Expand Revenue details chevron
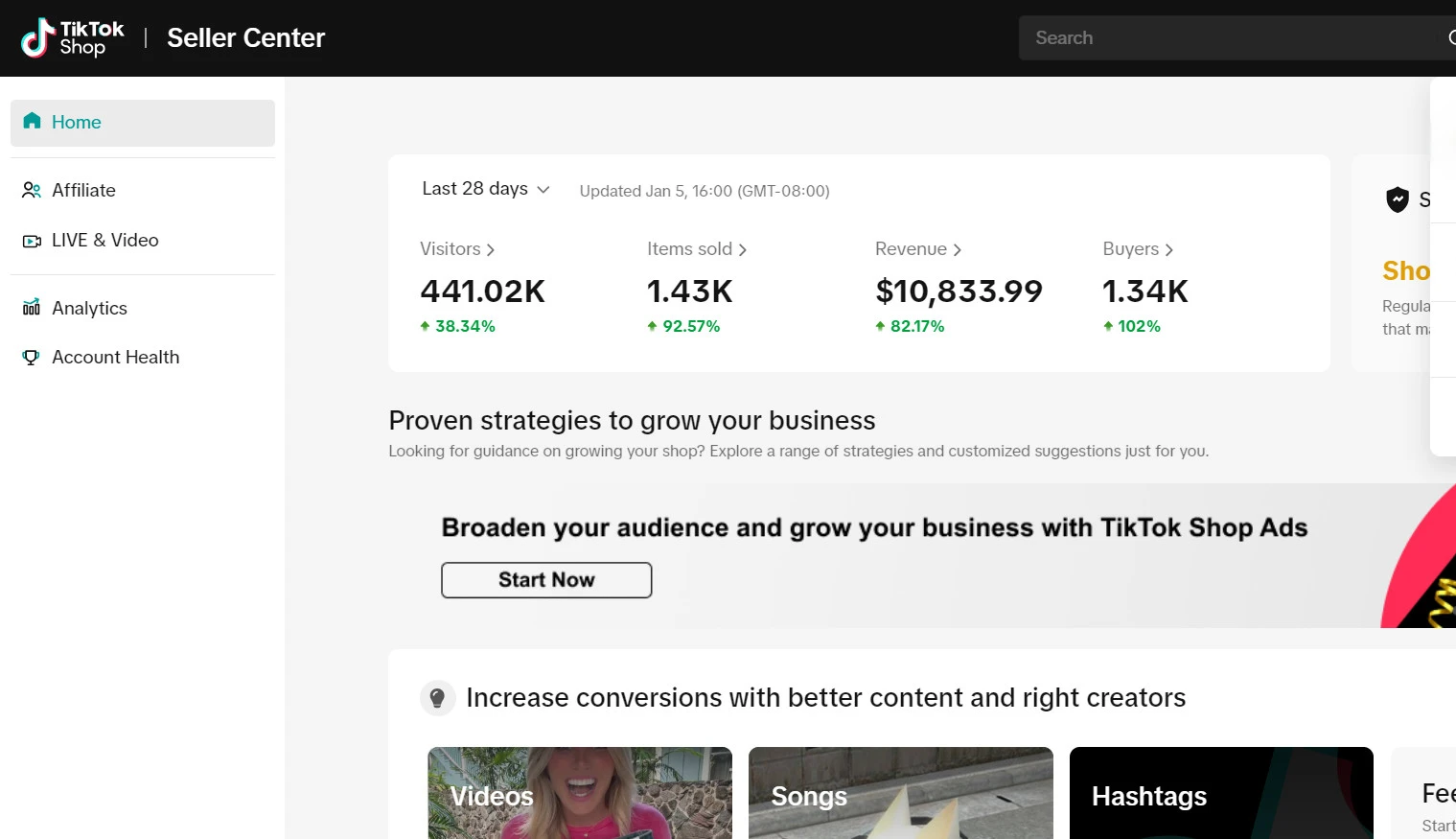 click(x=957, y=249)
